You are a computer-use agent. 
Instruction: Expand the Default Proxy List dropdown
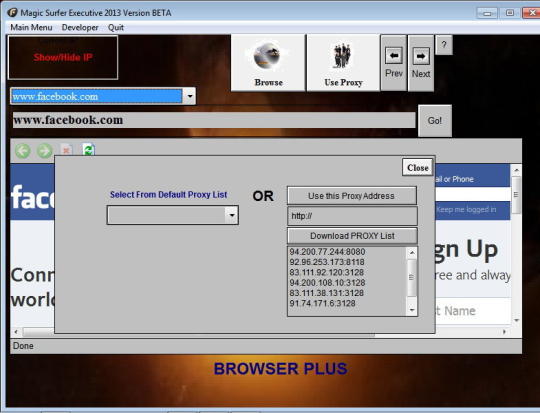[x=232, y=215]
